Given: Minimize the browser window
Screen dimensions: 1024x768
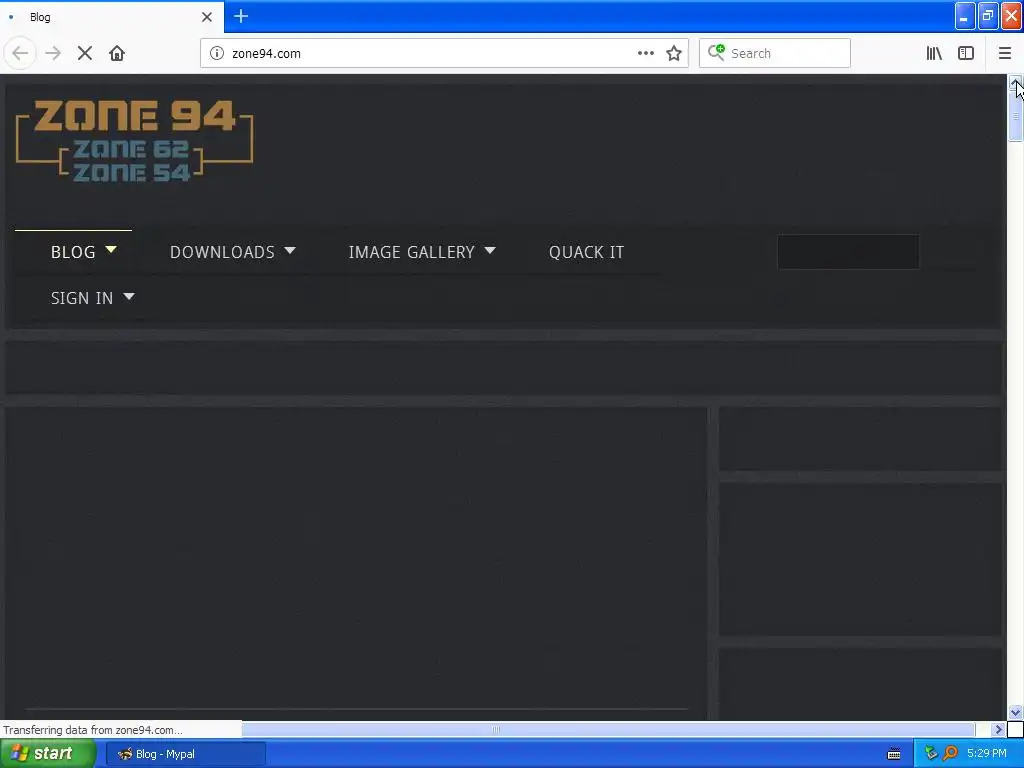Looking at the screenshot, I should 965,16.
